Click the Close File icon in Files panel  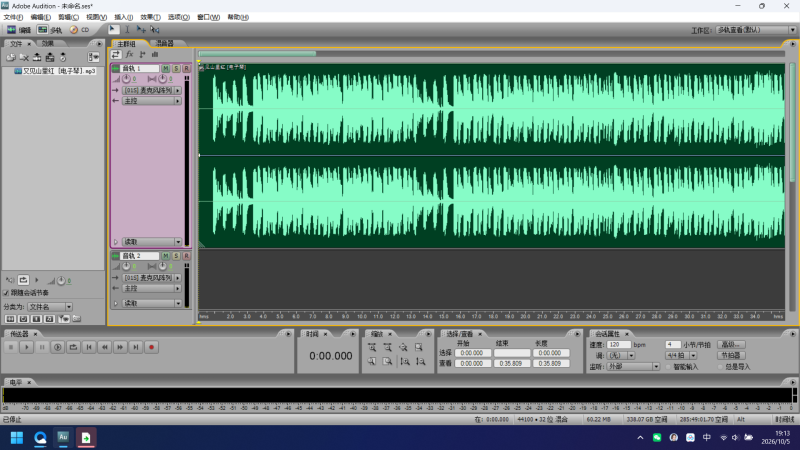click(24, 57)
